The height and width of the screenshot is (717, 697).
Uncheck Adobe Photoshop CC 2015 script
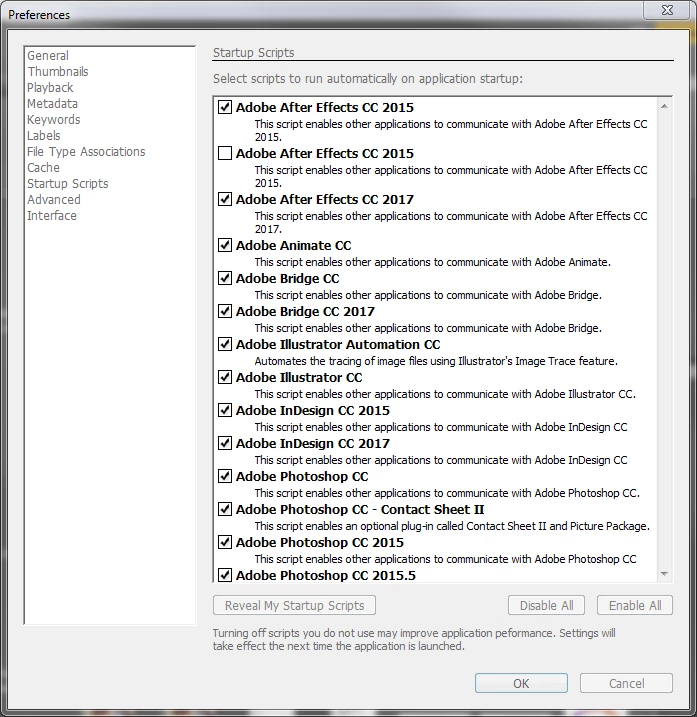pos(225,542)
